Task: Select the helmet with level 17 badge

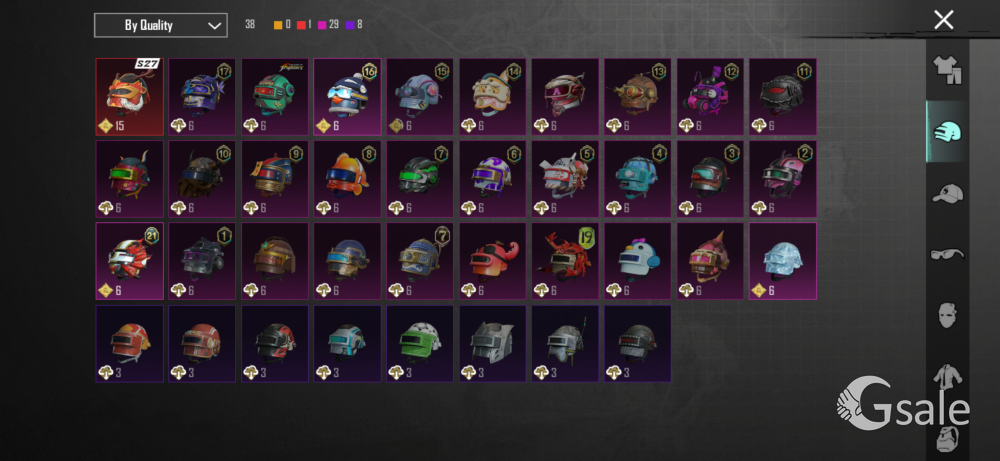Action: pos(202,97)
